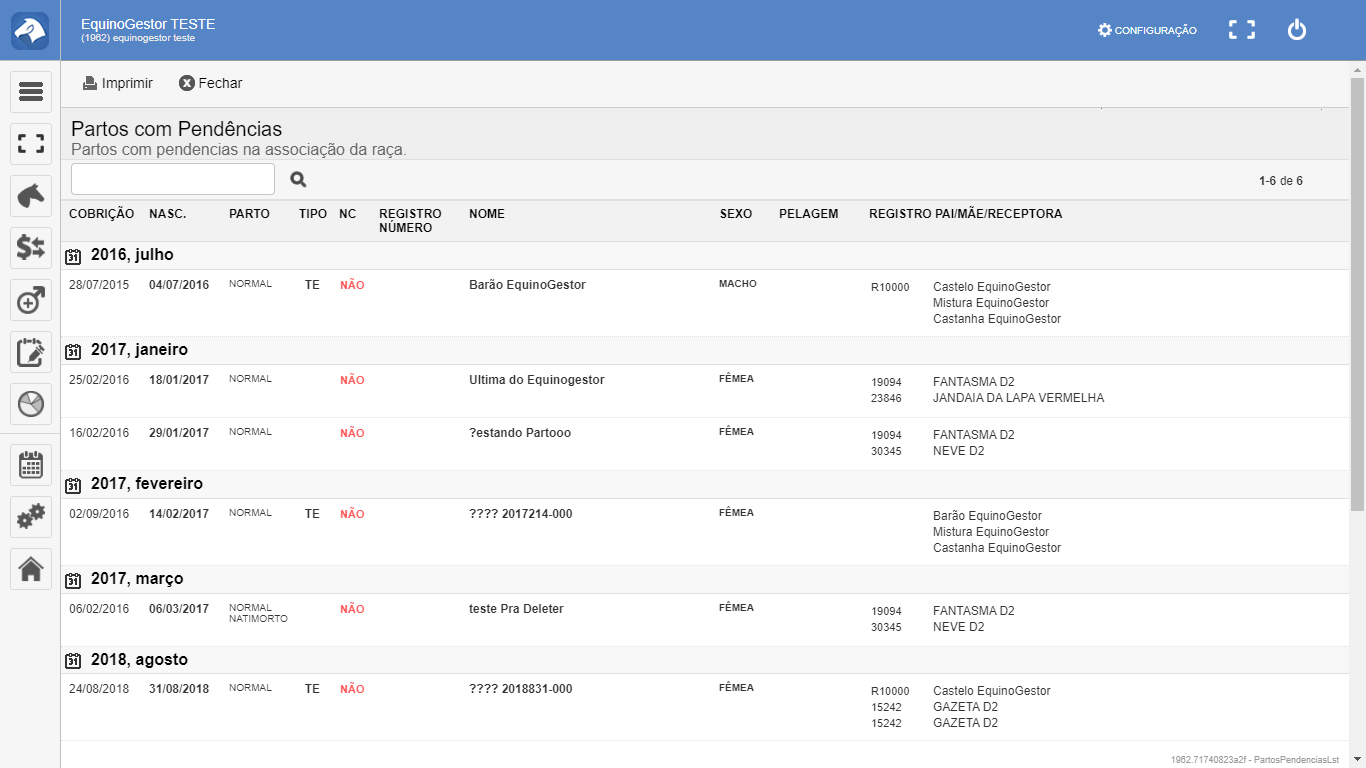
Task: Open CONFIGURAÇÃO settings
Action: (x=1147, y=30)
